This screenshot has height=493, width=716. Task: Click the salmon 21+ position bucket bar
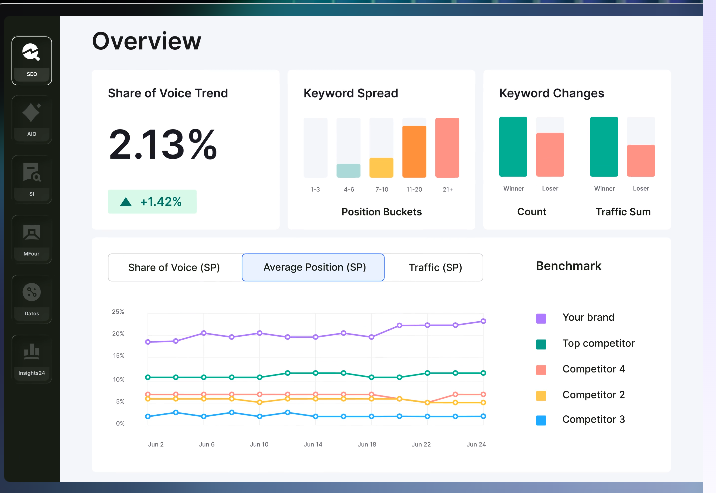point(447,148)
